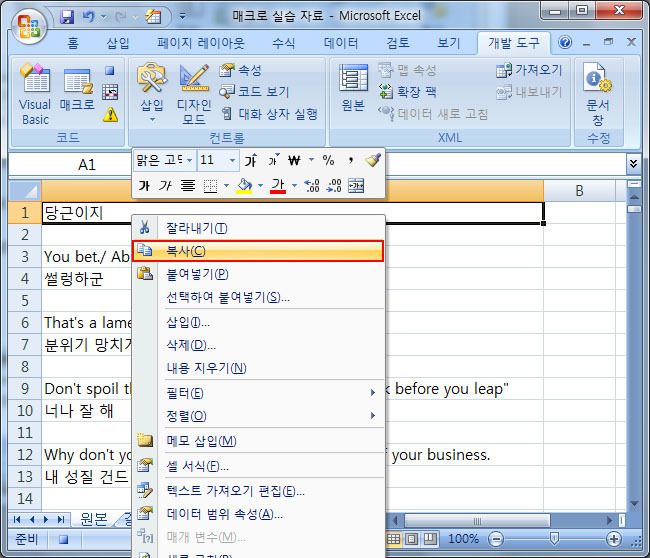Decrease decimal places

334,186
